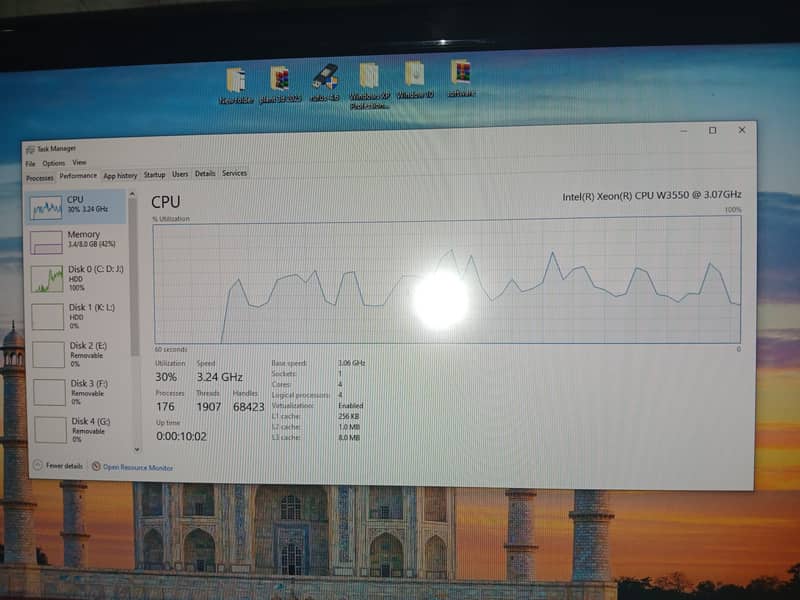Open the Options menu

[54, 163]
